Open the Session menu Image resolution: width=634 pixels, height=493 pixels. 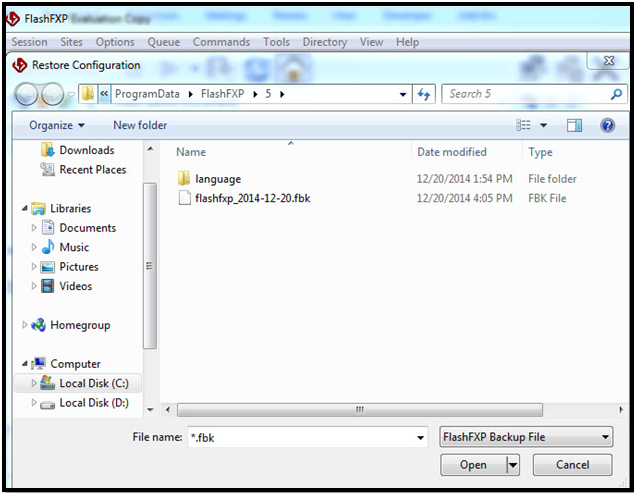point(29,42)
